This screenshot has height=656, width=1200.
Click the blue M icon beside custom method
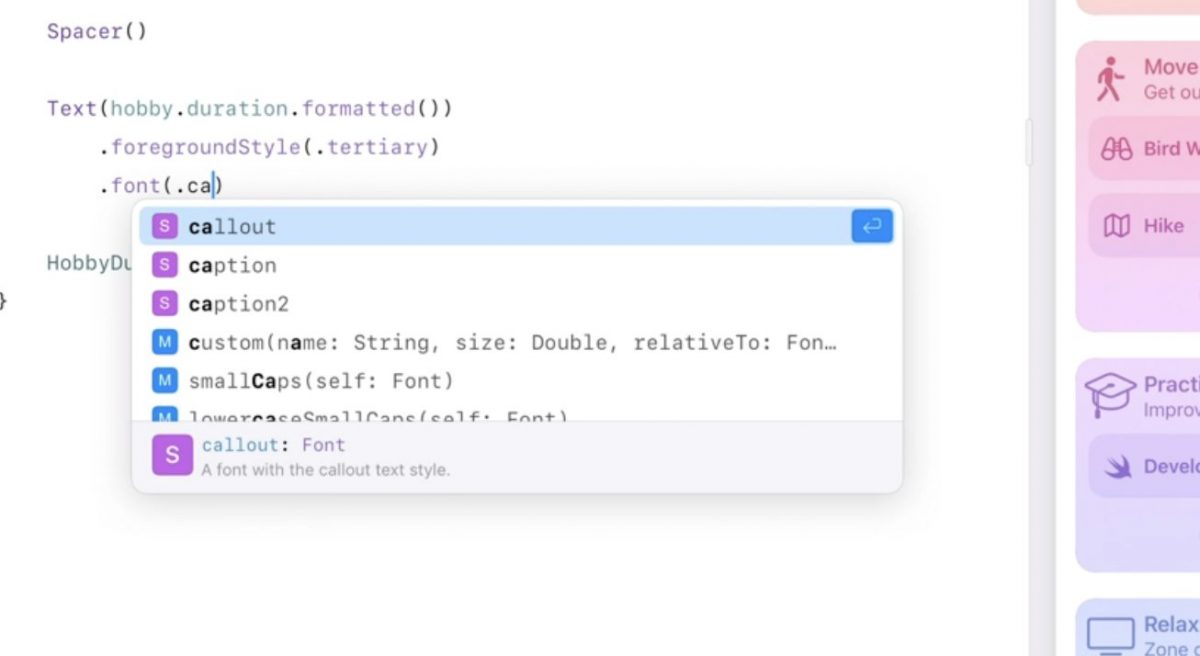click(164, 343)
